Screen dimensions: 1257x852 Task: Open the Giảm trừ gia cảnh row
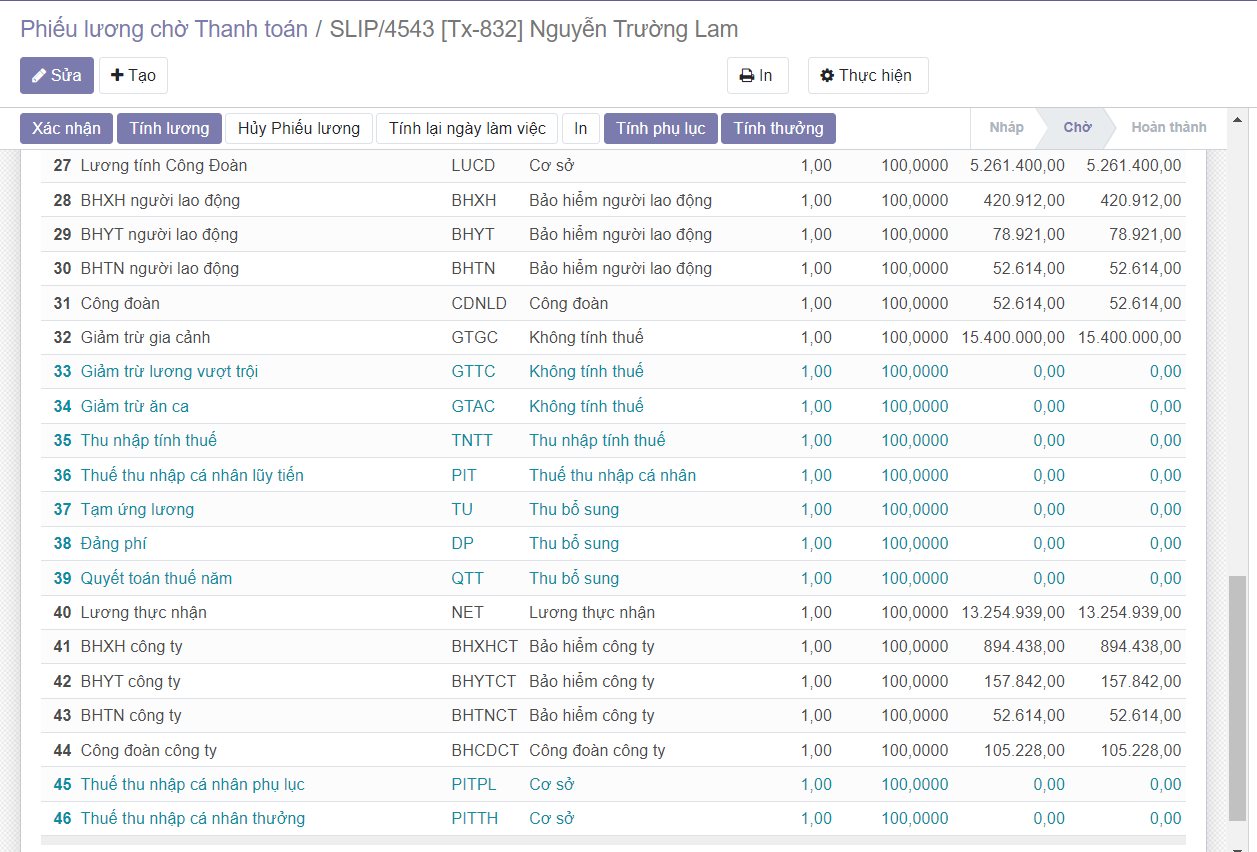tap(145, 337)
